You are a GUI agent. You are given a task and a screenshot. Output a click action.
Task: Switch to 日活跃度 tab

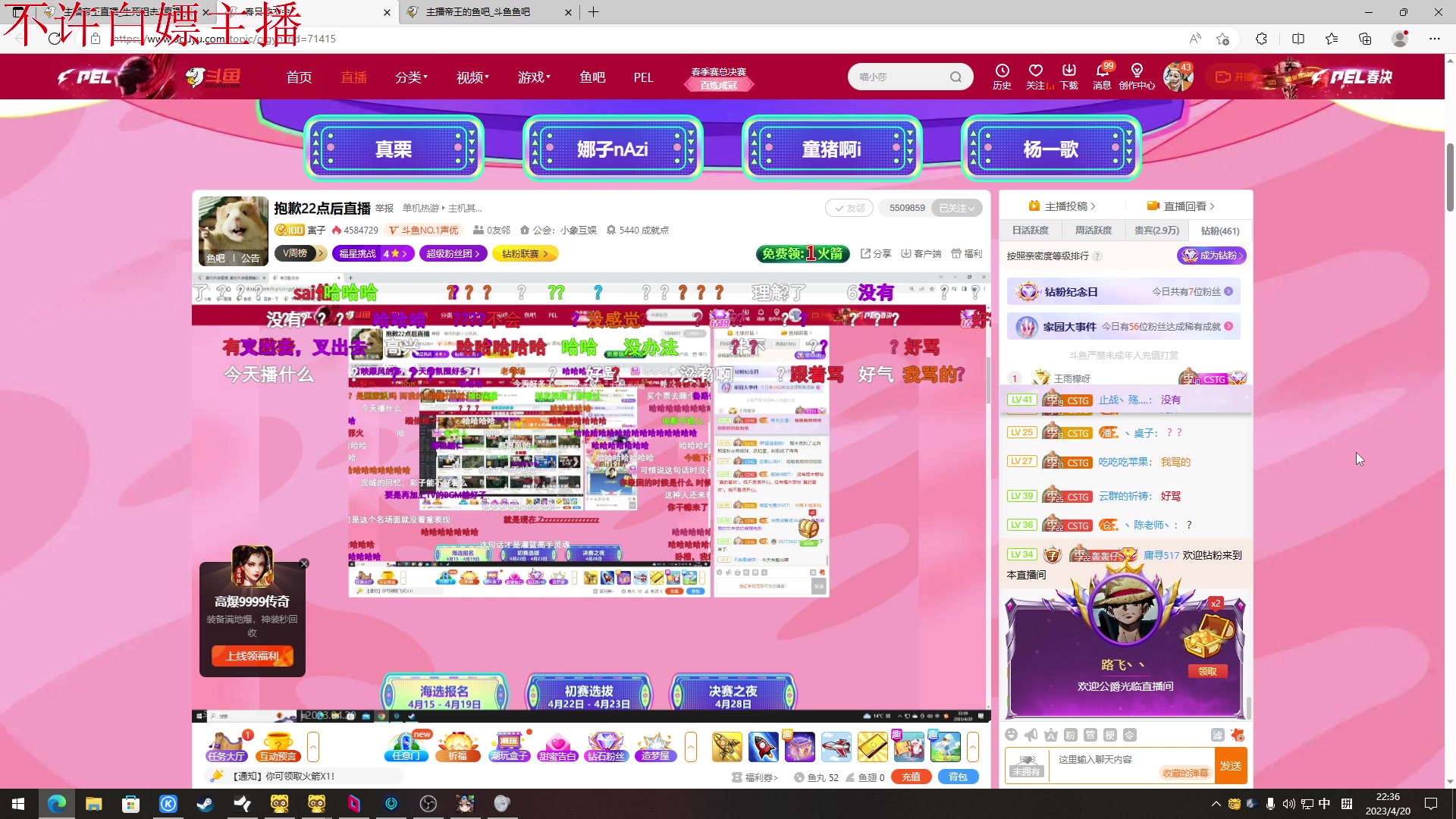point(1030,231)
